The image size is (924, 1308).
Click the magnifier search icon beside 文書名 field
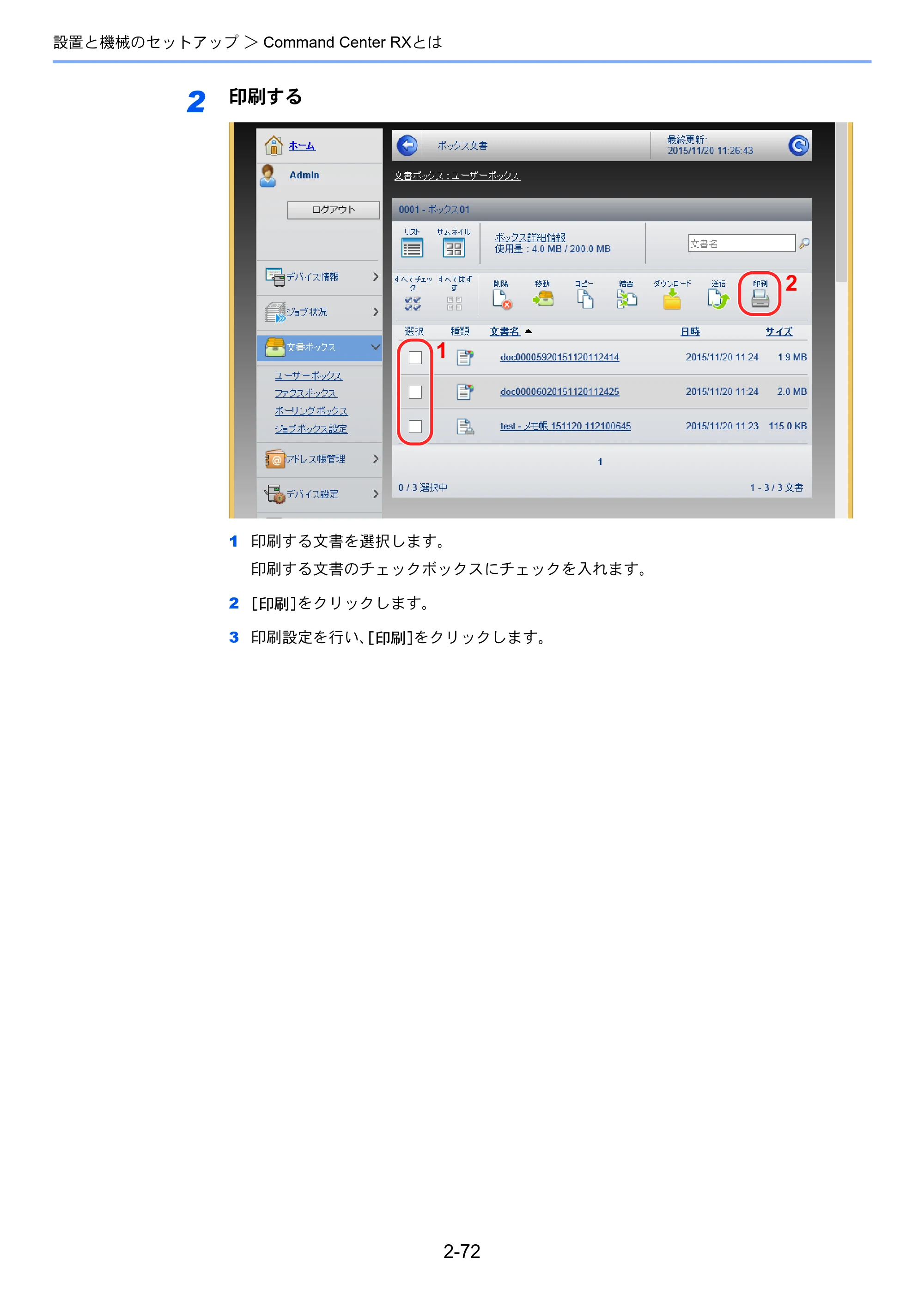(804, 243)
